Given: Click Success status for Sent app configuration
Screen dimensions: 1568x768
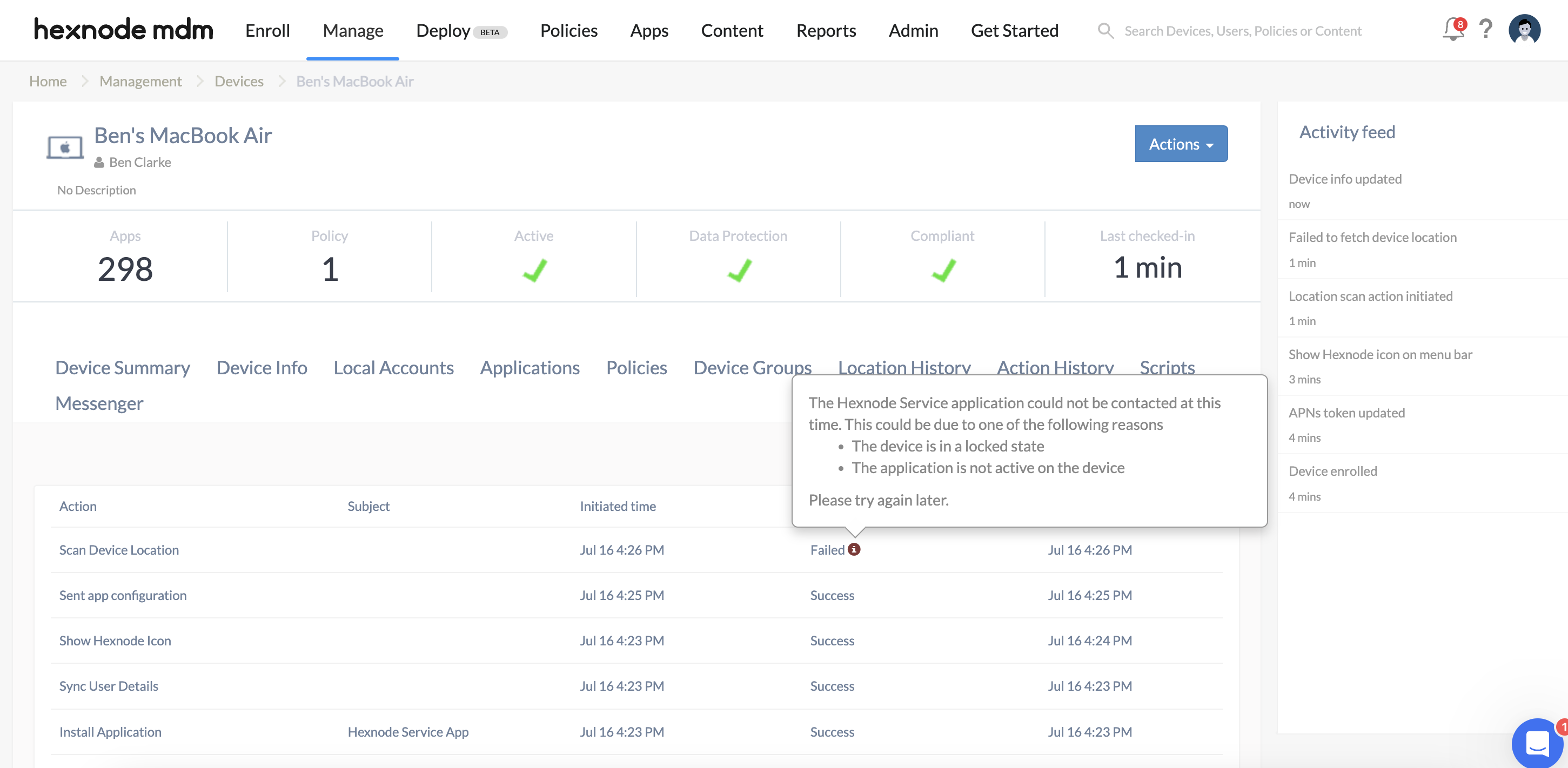Looking at the screenshot, I should pyautogui.click(x=832, y=595).
